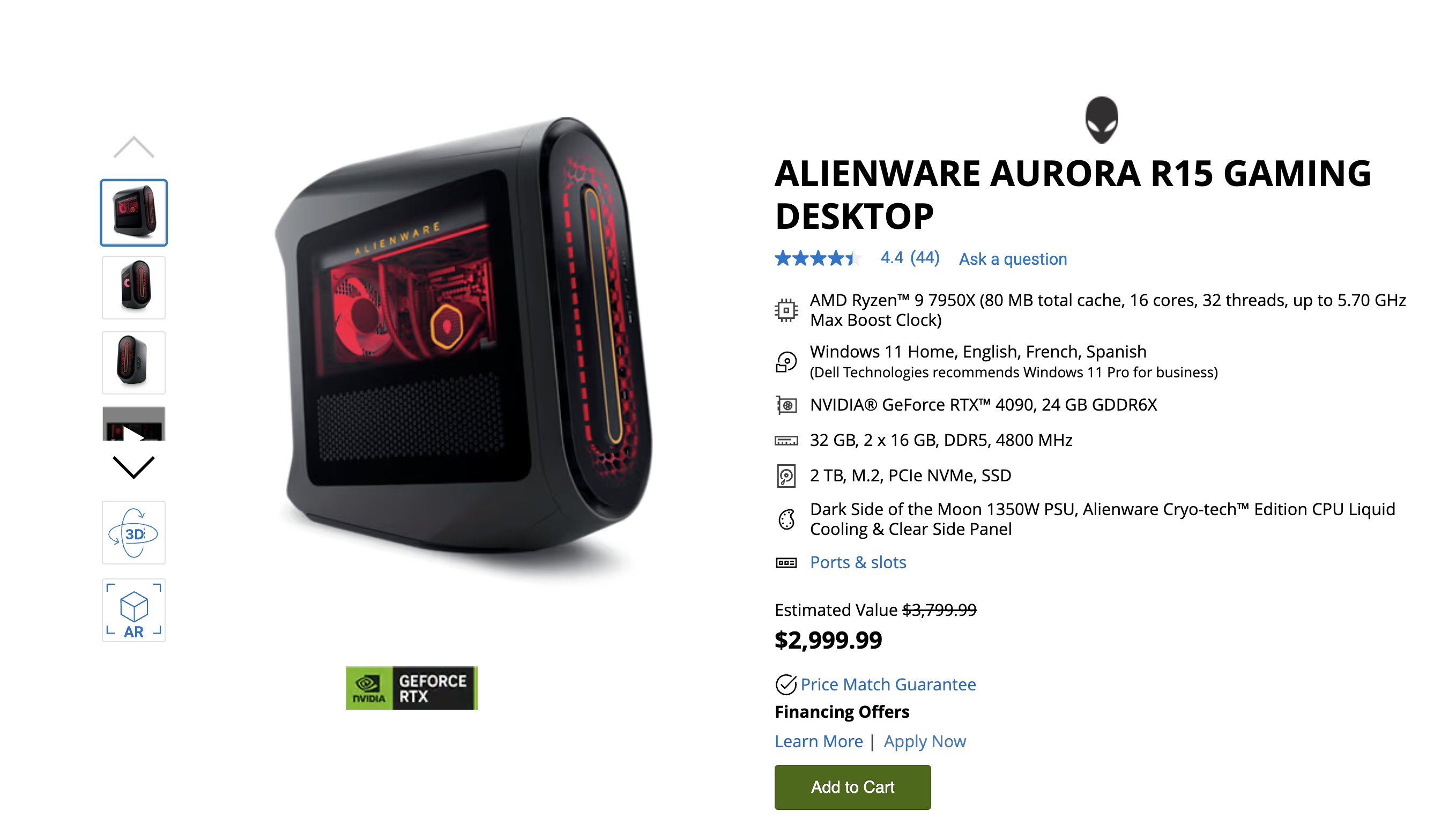
Task: Show more thumbnails with down chevron
Action: tap(134, 467)
